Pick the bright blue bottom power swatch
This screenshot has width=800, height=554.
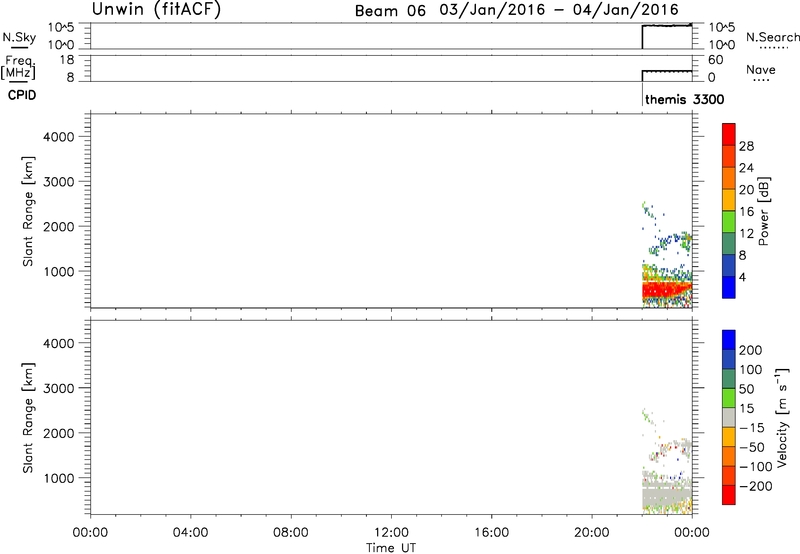pos(729,287)
